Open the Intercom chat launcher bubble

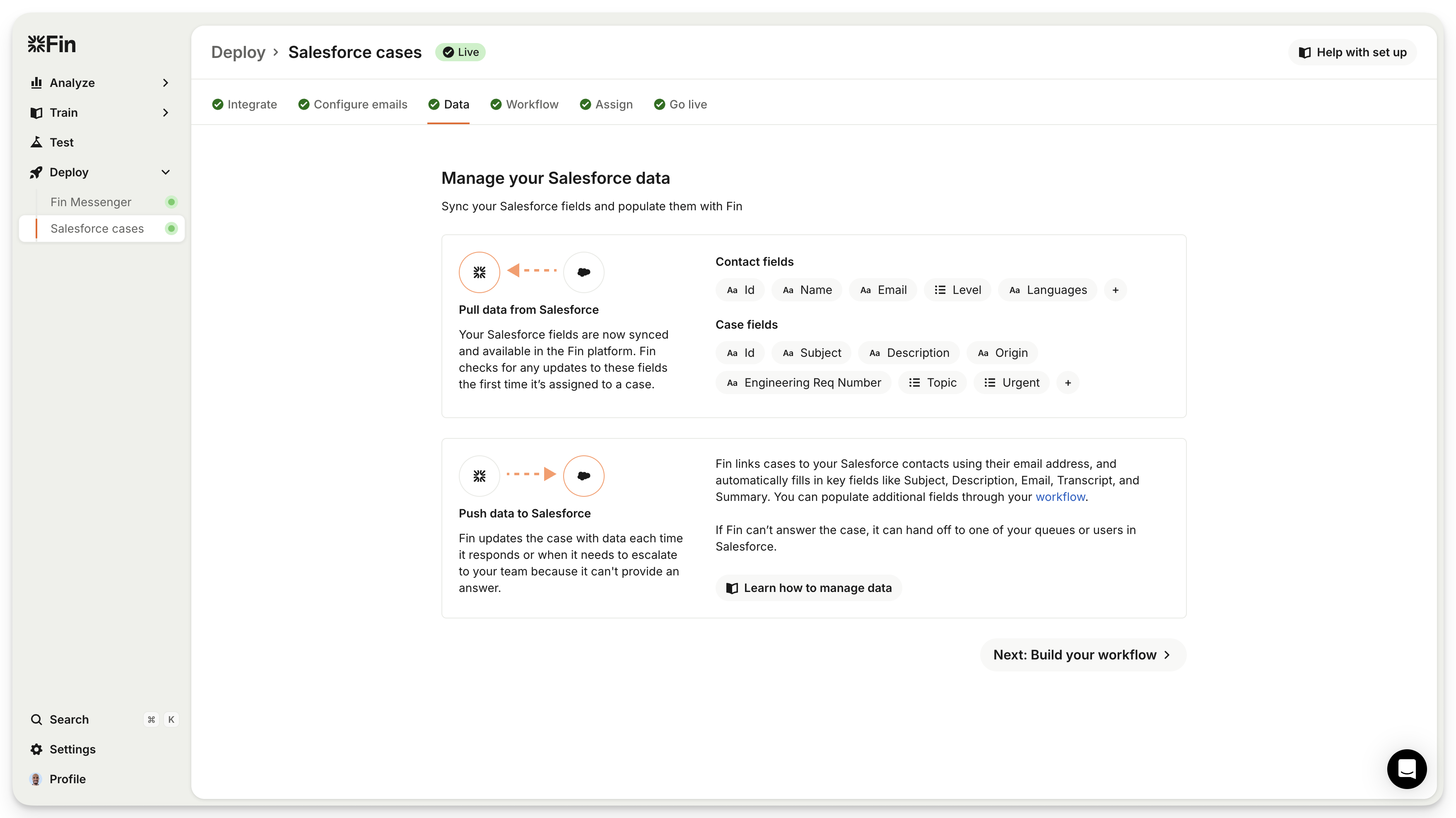pyautogui.click(x=1406, y=769)
